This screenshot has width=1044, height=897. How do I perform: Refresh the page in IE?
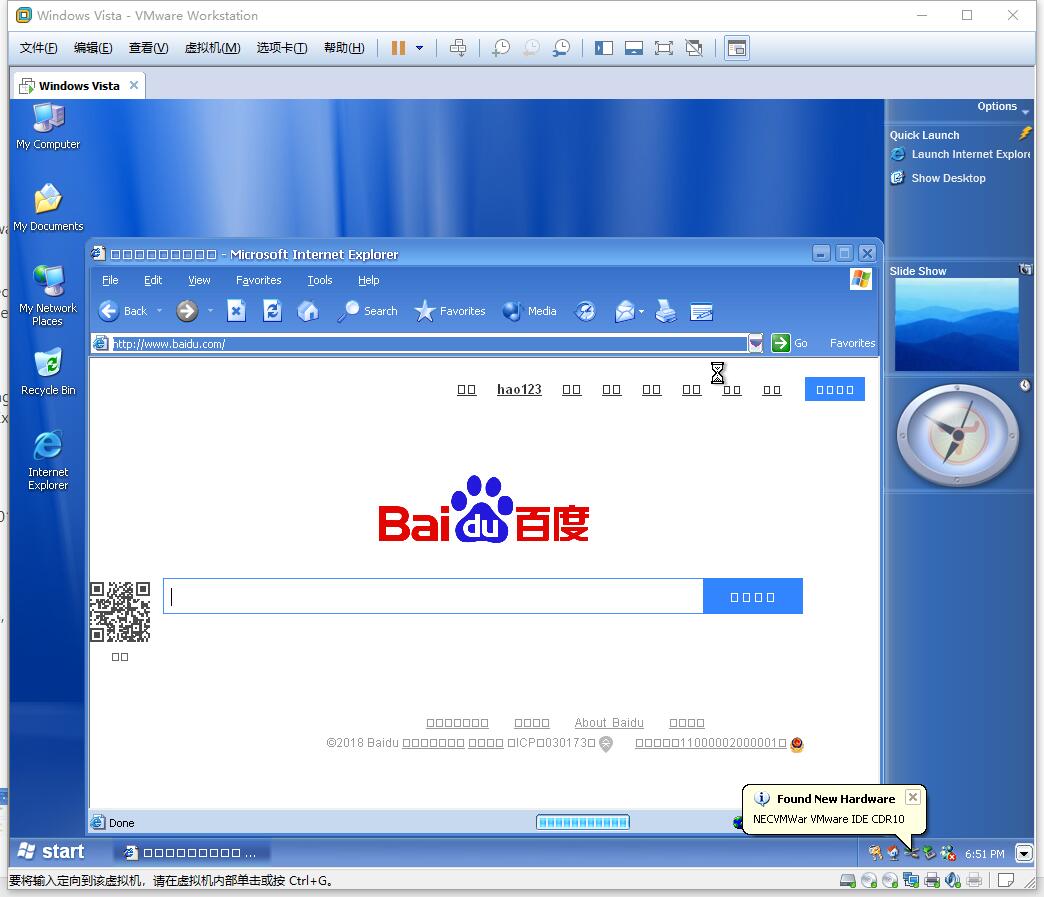click(272, 311)
